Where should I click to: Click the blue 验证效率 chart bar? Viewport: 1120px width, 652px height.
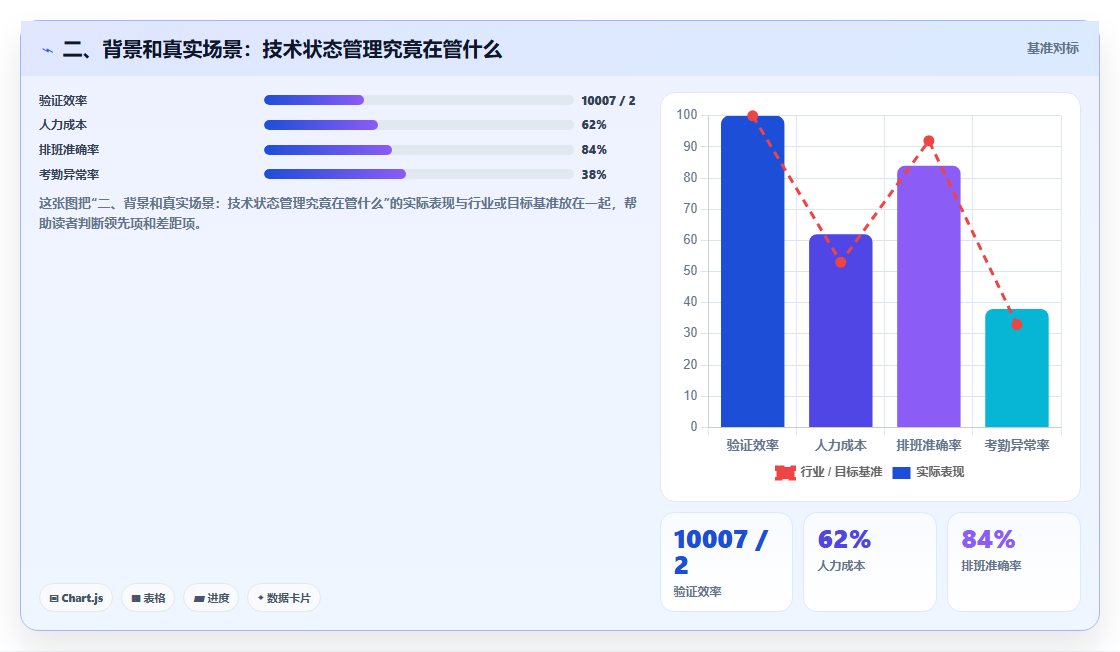pos(752,271)
